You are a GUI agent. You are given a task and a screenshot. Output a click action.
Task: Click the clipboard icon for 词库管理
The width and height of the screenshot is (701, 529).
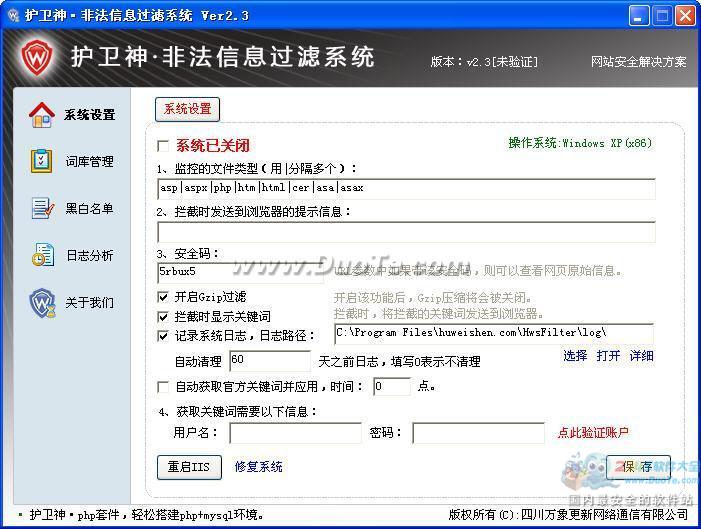[x=42, y=161]
